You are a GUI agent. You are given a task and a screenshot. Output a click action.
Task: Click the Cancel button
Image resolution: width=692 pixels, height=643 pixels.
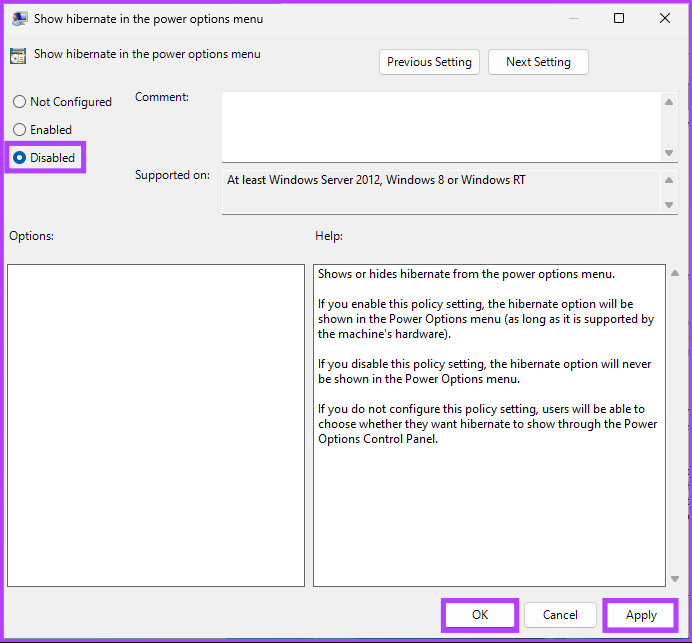[560, 615]
